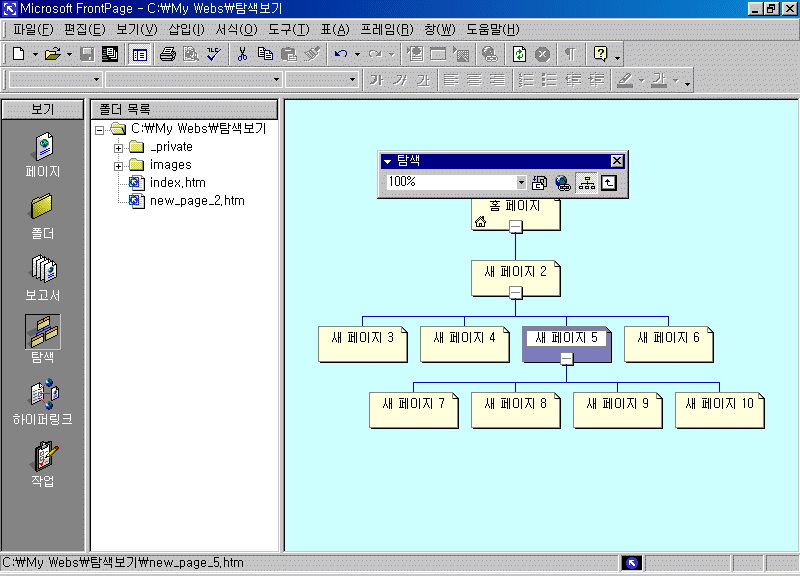Click the Hyperlink globe toolbar icon
The width and height of the screenshot is (800, 576).
click(489, 54)
